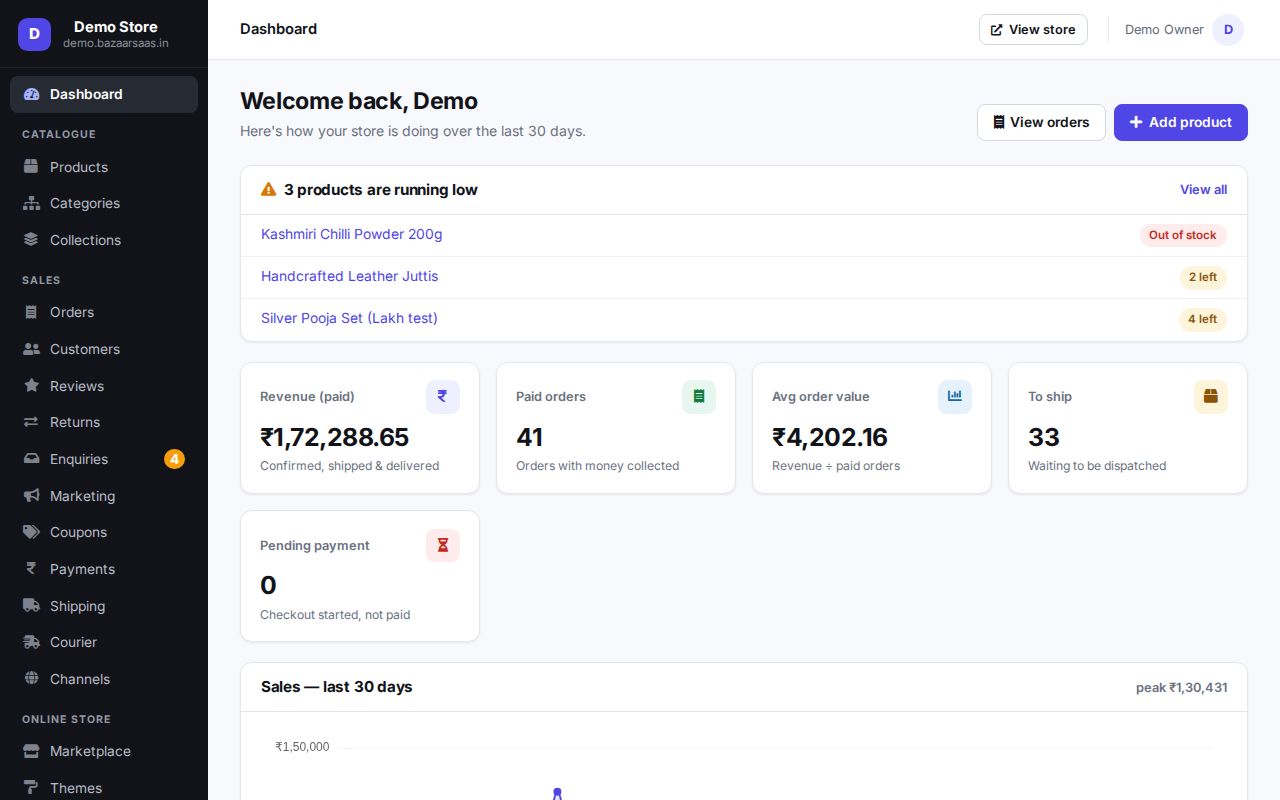Click the hourglass icon on Pending payment card
The width and height of the screenshot is (1280, 800).
click(x=443, y=545)
